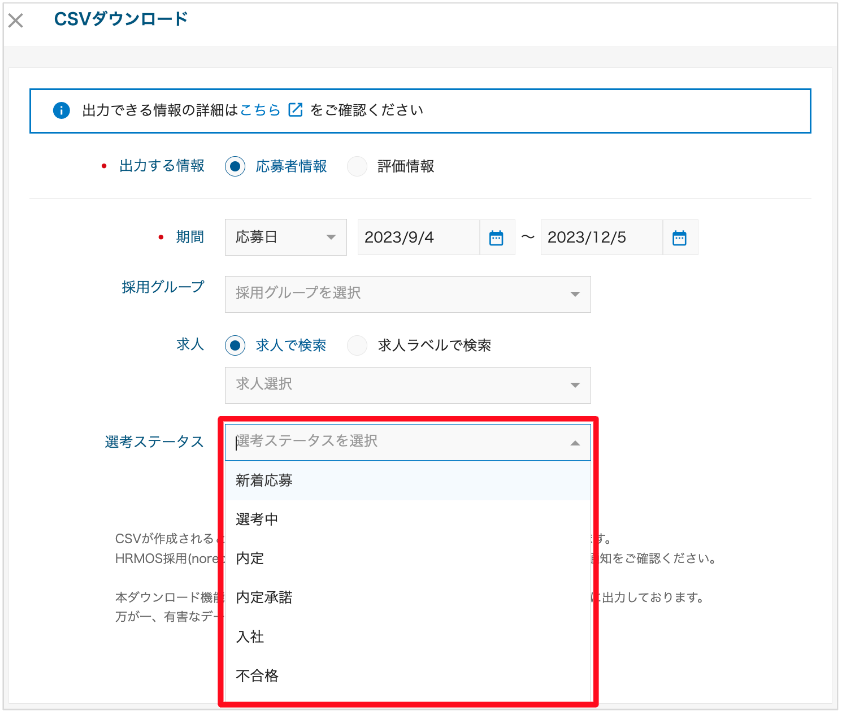Open the calendar picker for 2023/9/4
This screenshot has width=842, height=714.
point(497,237)
